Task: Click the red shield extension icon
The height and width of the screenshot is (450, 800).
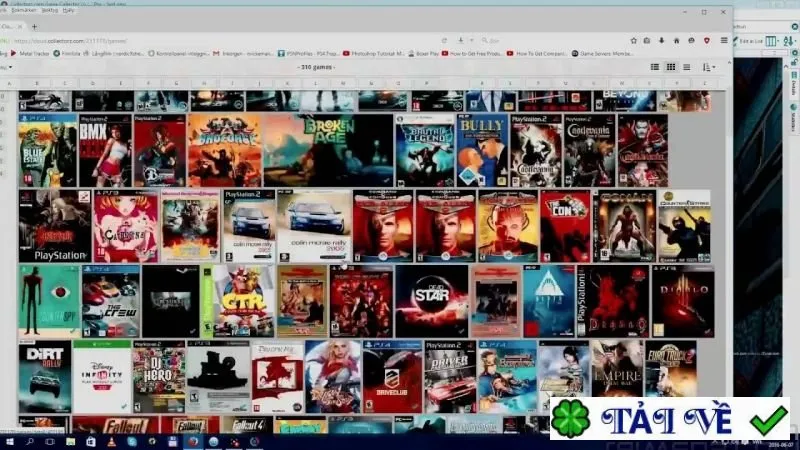Action: [x=707, y=40]
